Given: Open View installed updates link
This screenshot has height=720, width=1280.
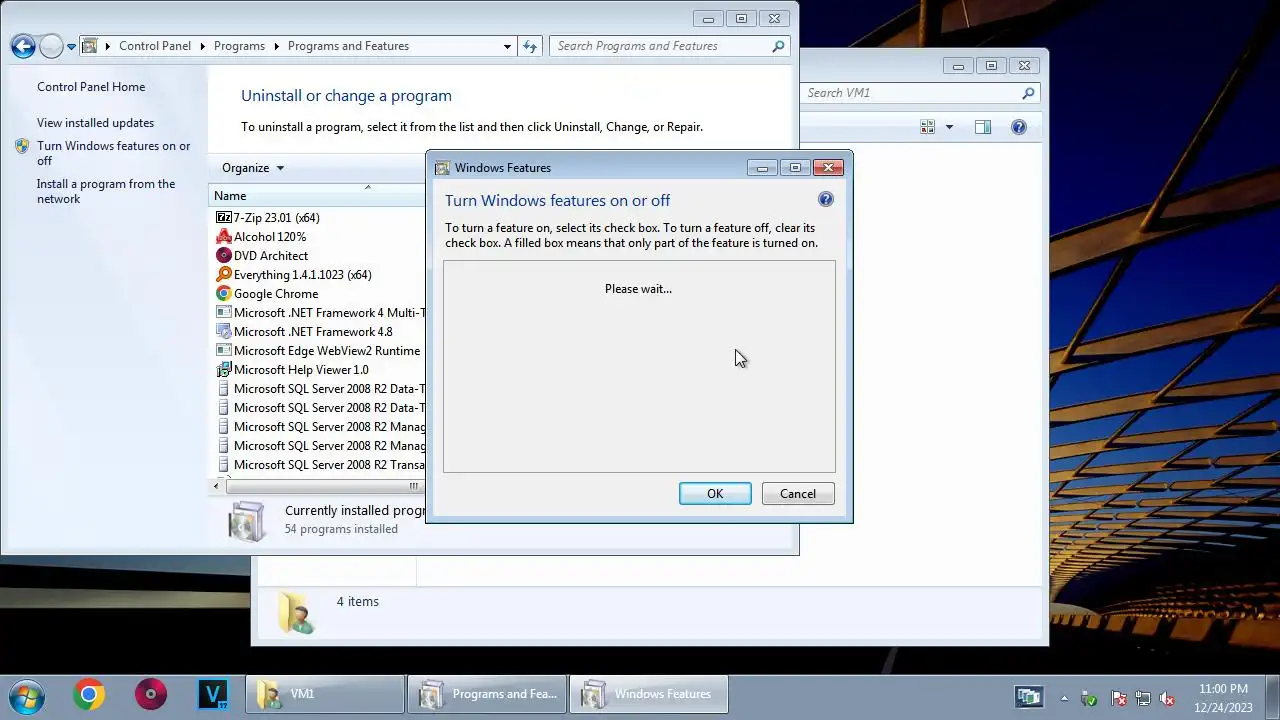Looking at the screenshot, I should coord(95,123).
